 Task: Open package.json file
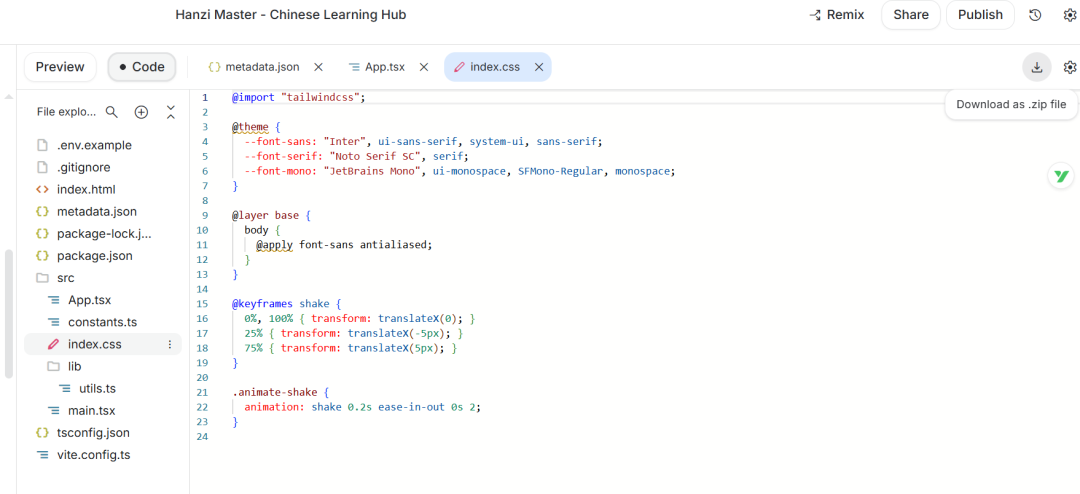[94, 256]
